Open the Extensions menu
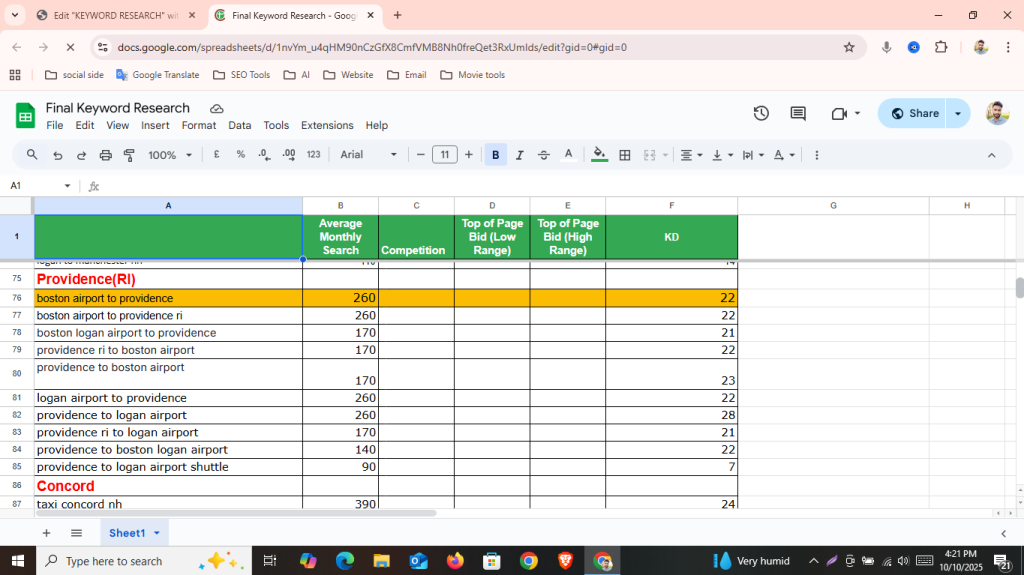 327,125
